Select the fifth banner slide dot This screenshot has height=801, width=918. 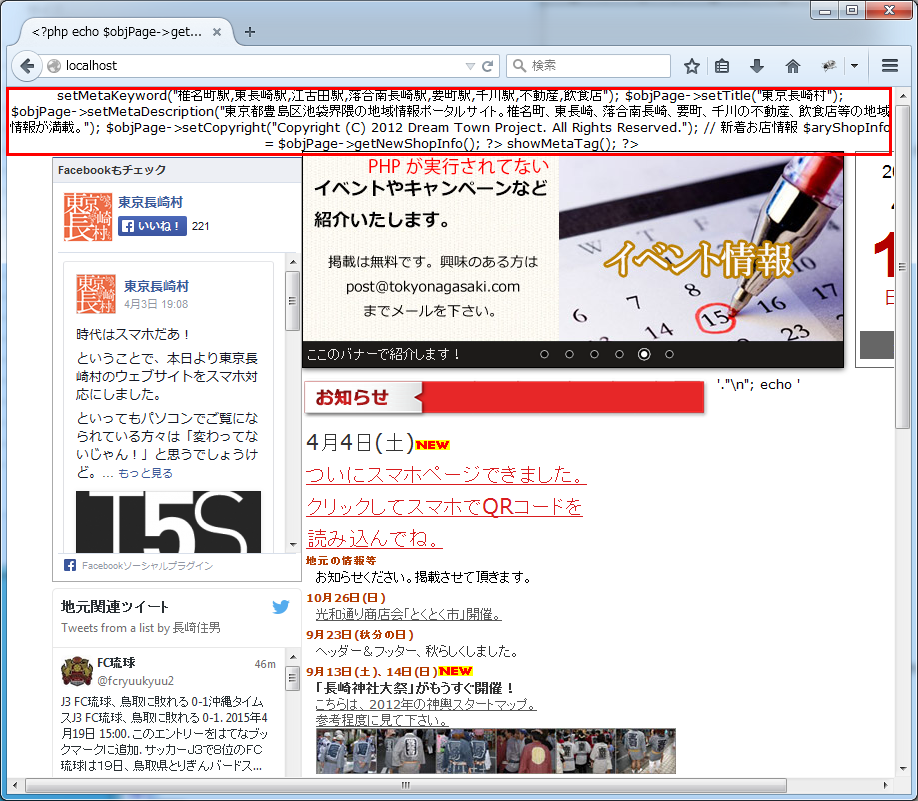(x=644, y=354)
